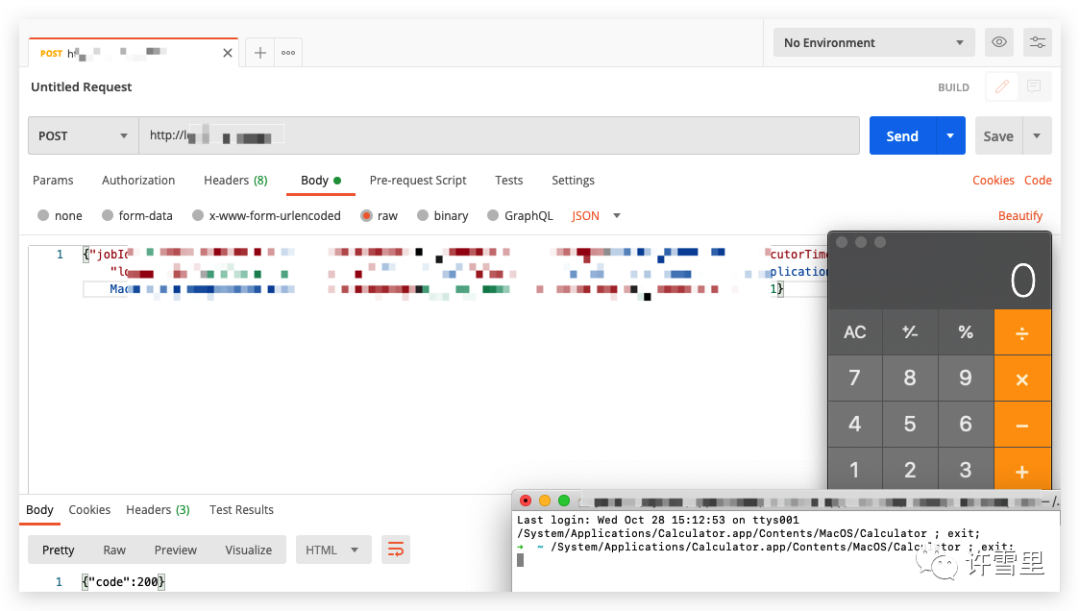Open the HTML response format dropdown
The image size is (1080, 611).
(333, 550)
